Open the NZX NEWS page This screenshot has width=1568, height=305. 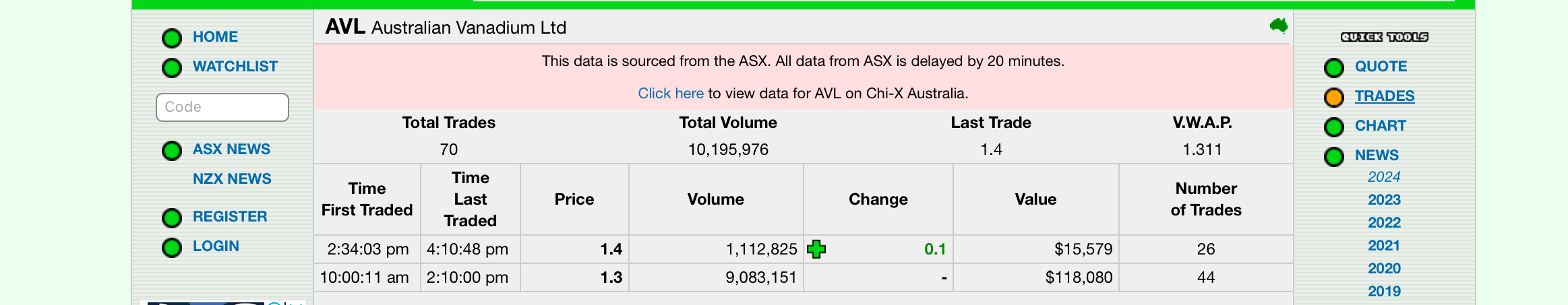(x=232, y=179)
